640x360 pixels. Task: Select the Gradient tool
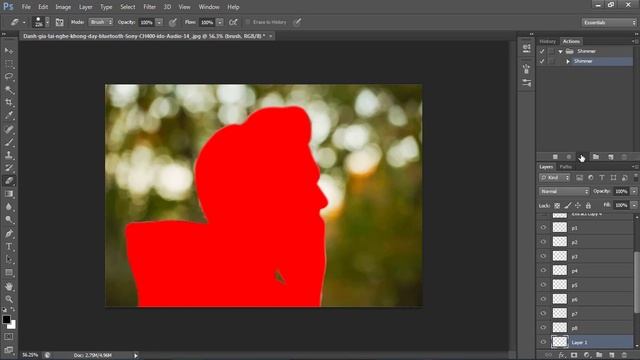tap(9, 194)
